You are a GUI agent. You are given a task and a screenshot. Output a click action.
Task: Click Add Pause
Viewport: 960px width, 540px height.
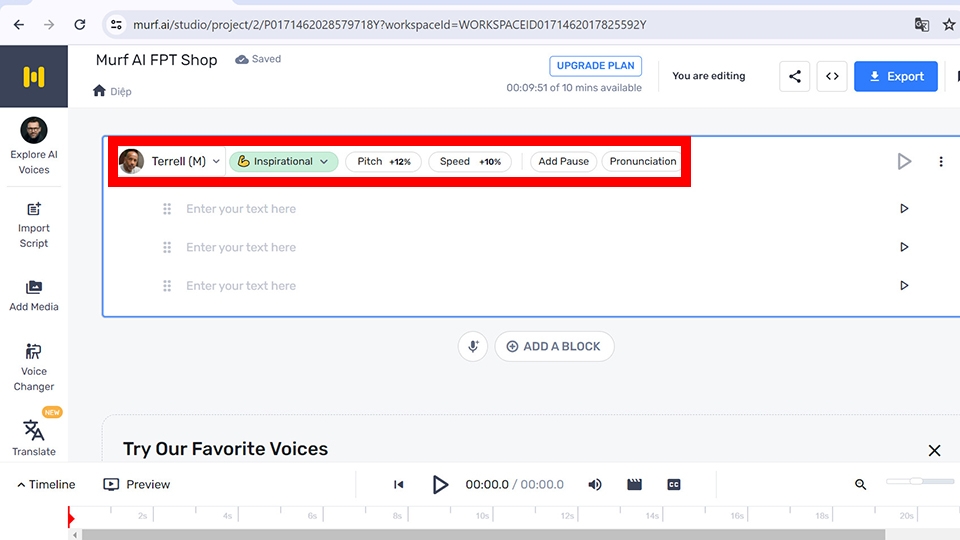click(x=563, y=162)
